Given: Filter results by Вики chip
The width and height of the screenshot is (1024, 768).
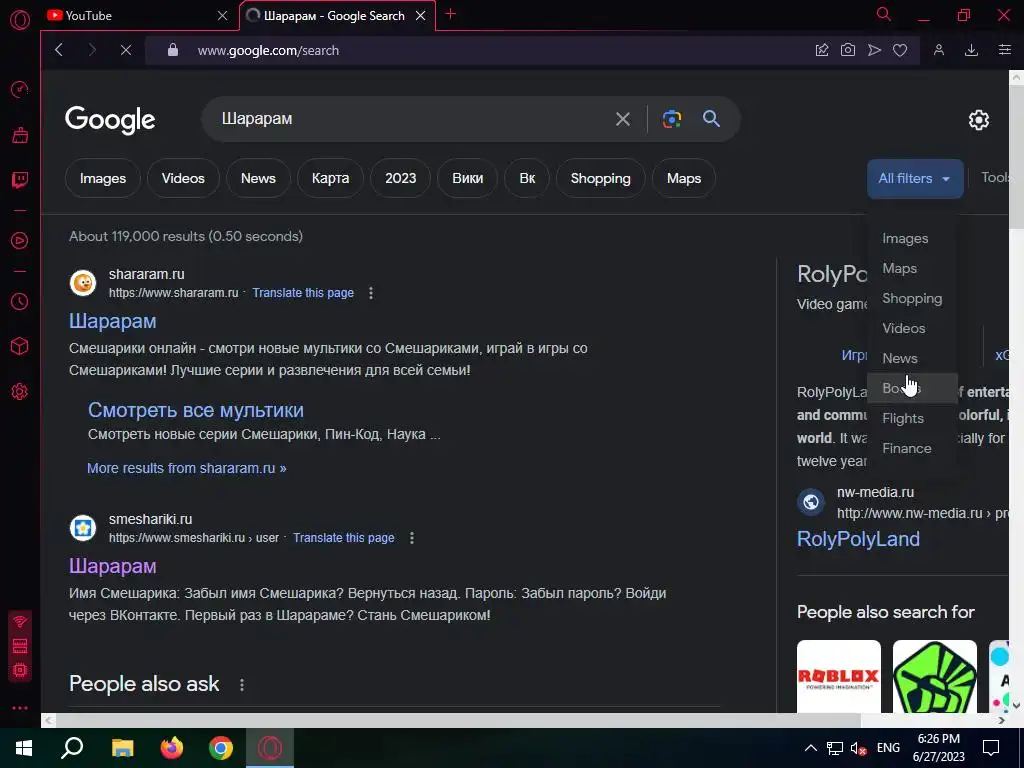Looking at the screenshot, I should 468,178.
